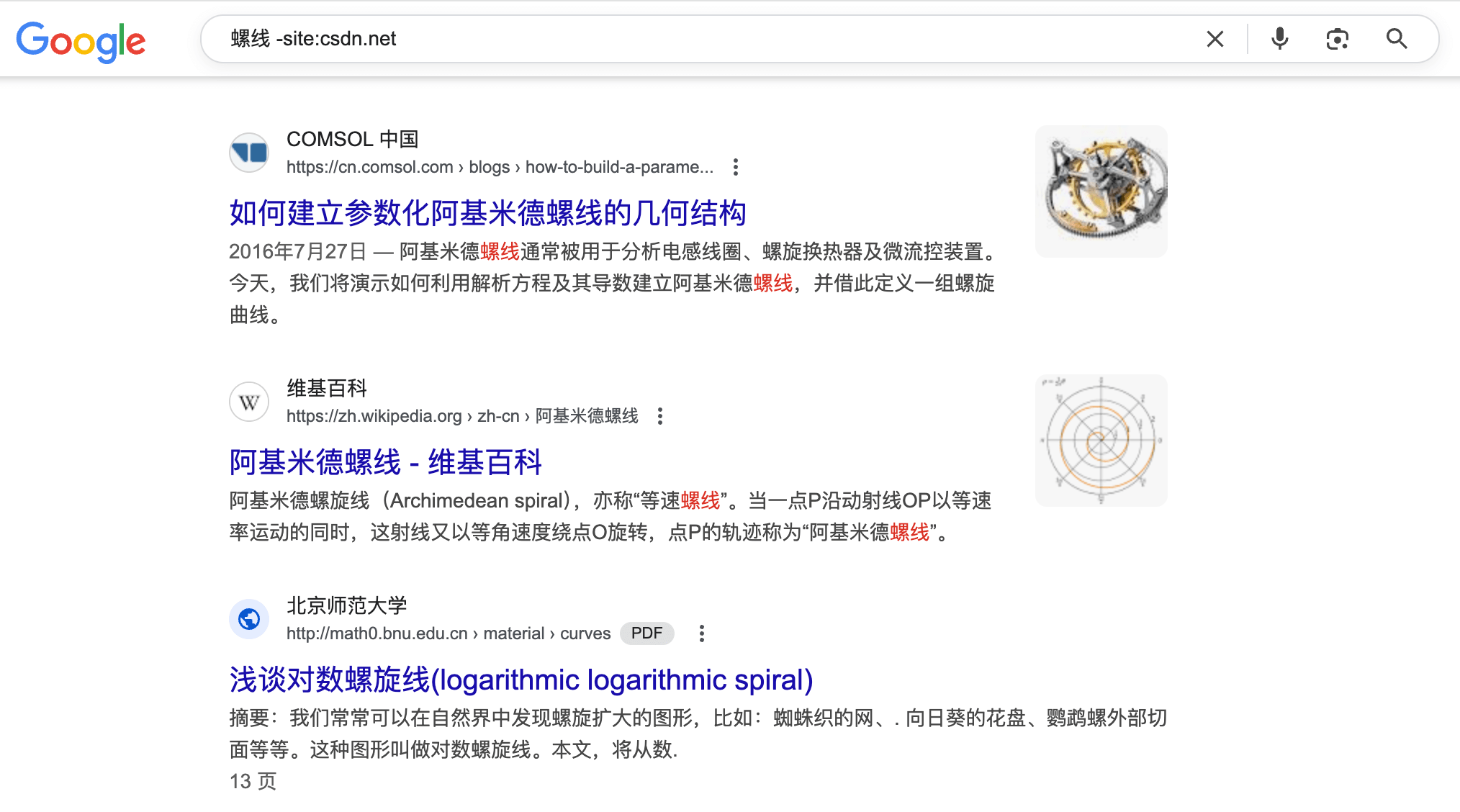Viewport: 1460px width, 812px height.
Task: Open the COMSOL mechanical spiral thumbnail
Action: [x=1101, y=191]
